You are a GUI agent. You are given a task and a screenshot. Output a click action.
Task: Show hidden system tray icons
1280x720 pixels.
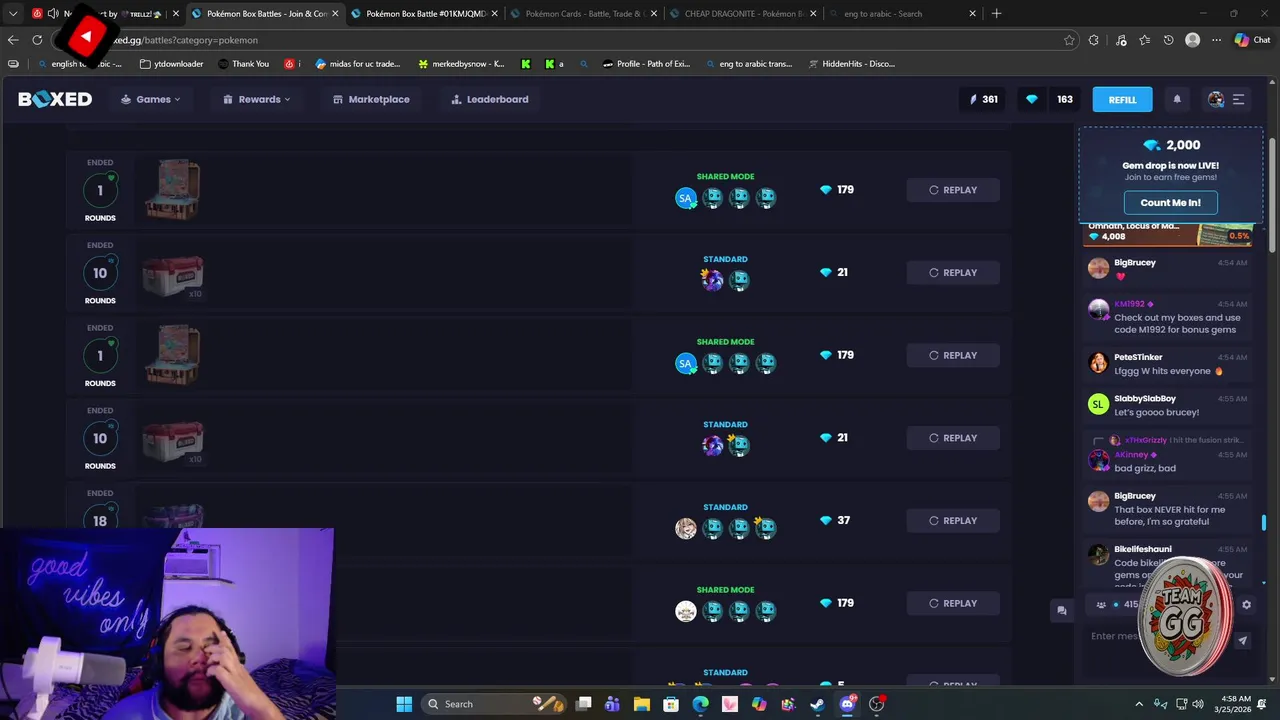[1139, 704]
